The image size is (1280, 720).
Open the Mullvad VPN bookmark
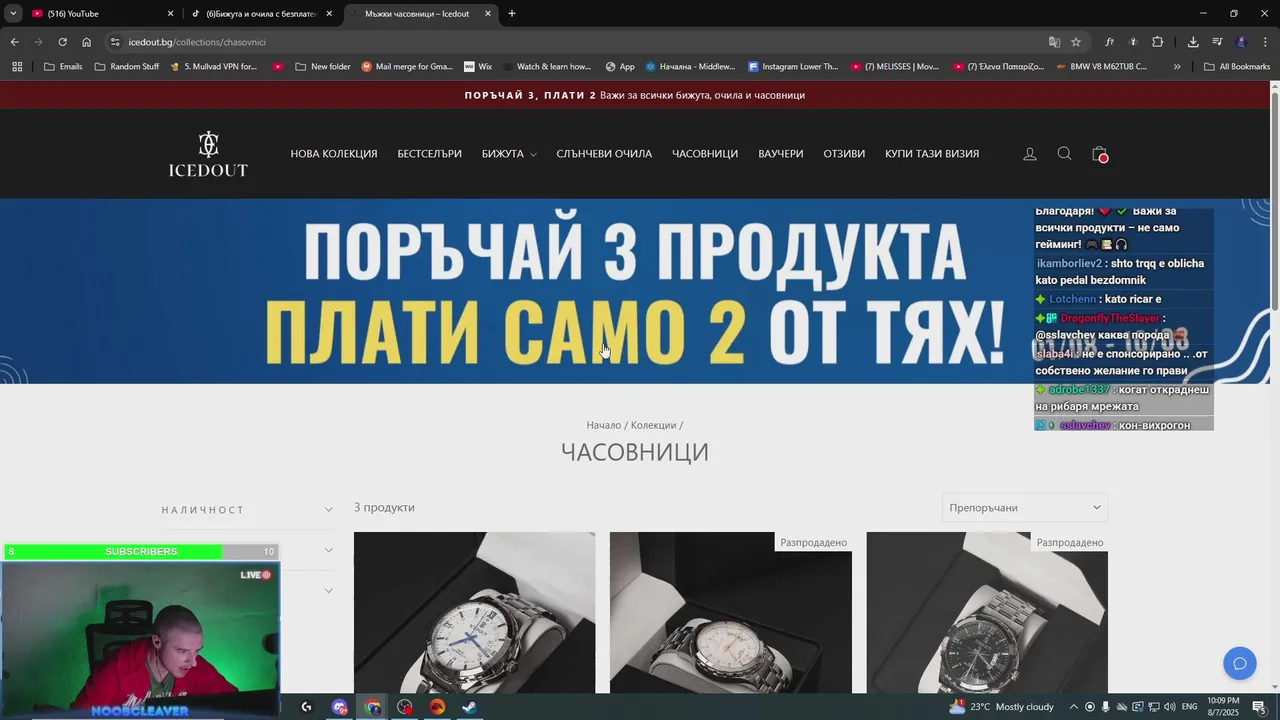coord(213,67)
